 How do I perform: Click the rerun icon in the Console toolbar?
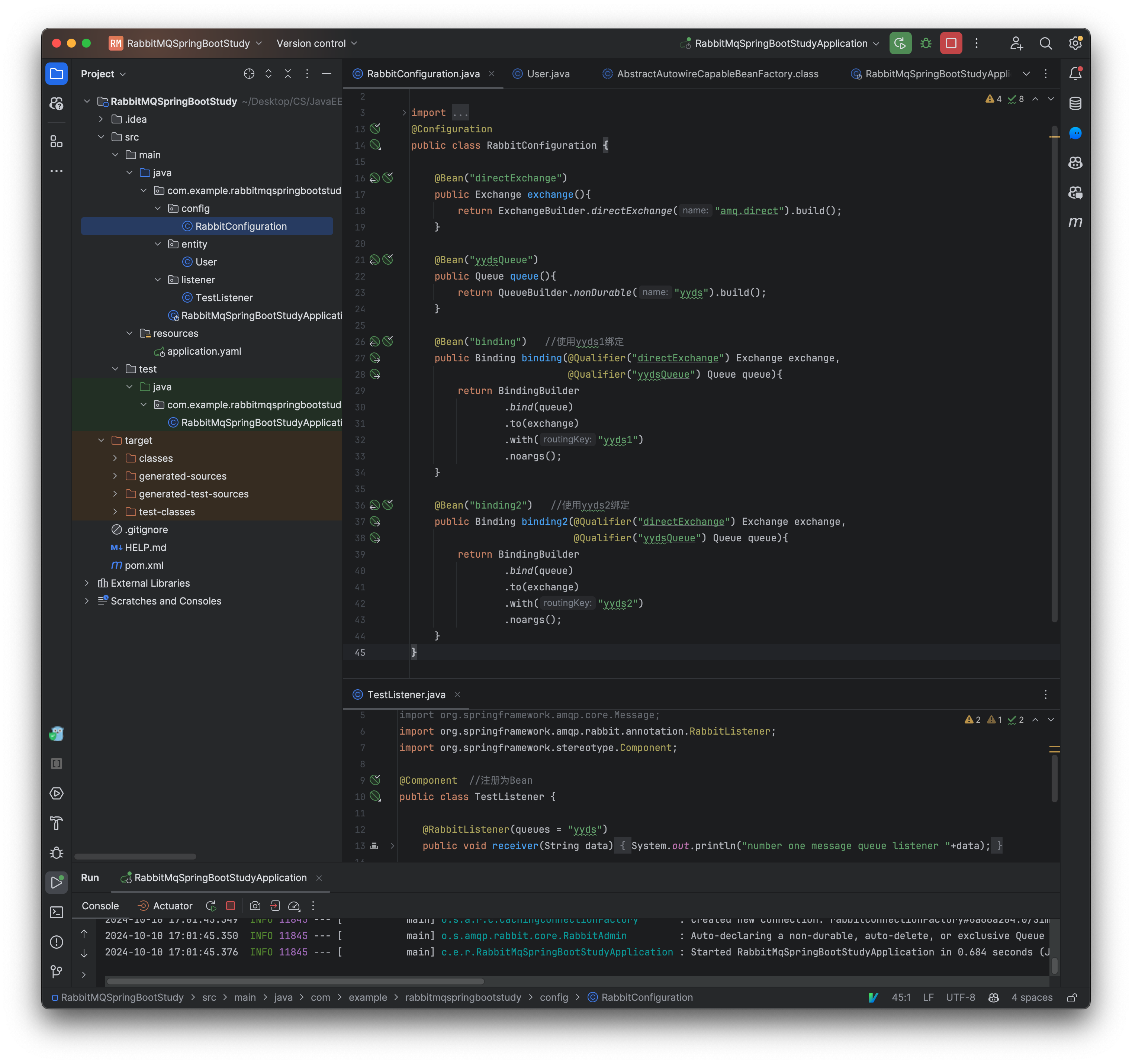pyautogui.click(x=211, y=905)
